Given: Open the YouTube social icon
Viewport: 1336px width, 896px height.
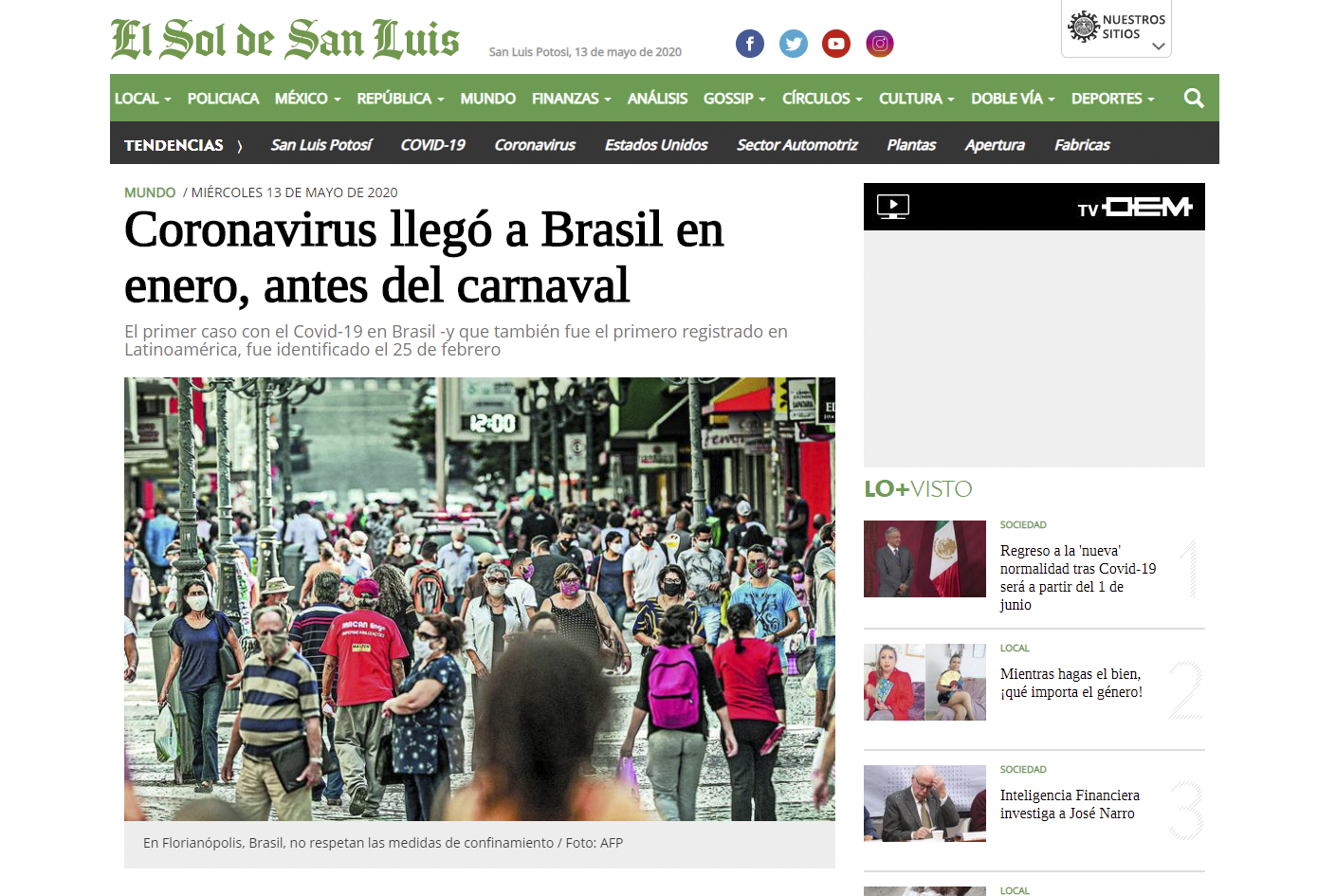Looking at the screenshot, I should pyautogui.click(x=836, y=44).
